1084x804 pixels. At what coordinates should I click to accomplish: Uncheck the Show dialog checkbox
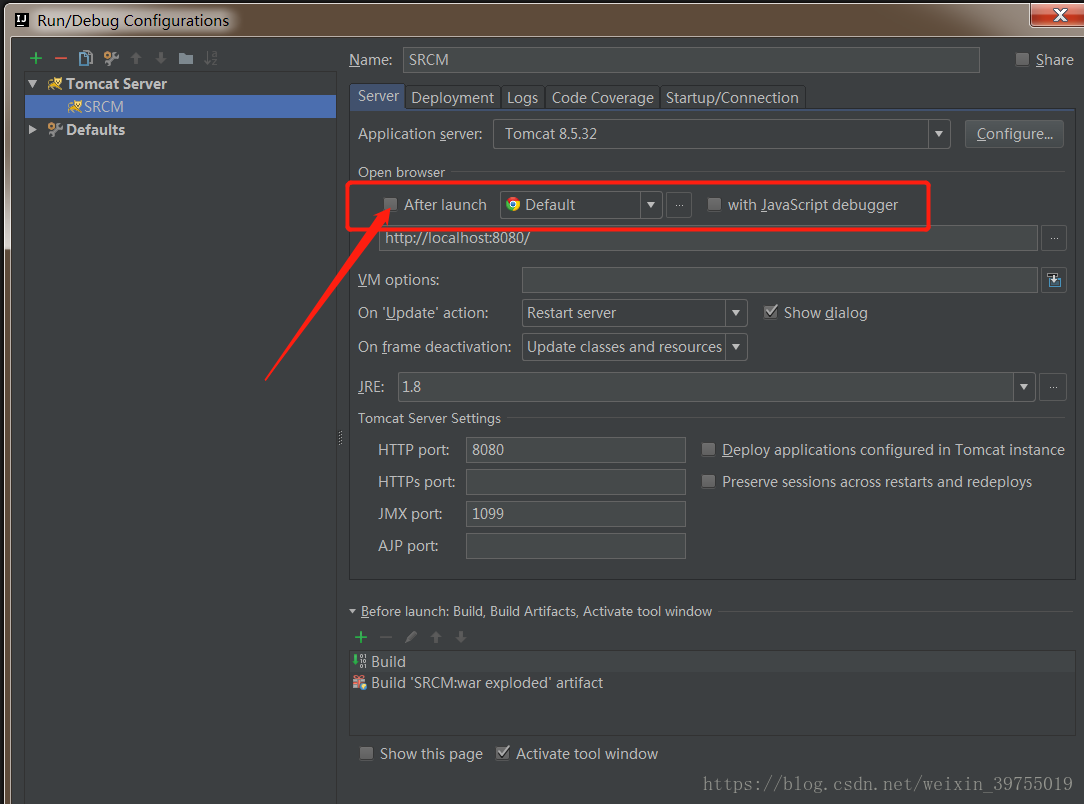(770, 312)
